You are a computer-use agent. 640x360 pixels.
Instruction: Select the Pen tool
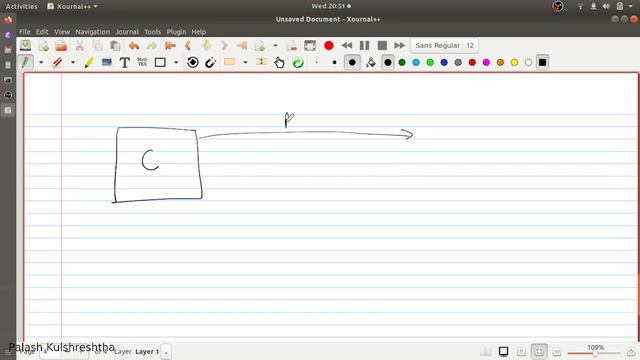[25, 62]
